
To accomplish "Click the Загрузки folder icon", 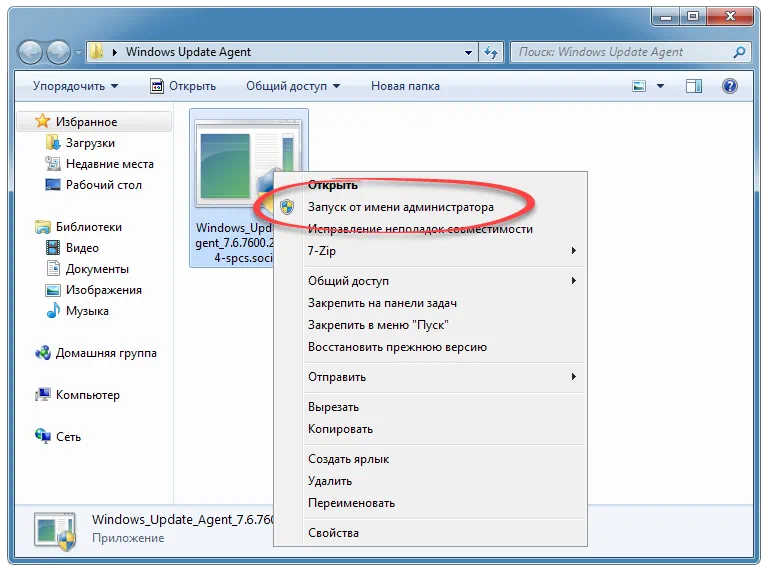I will tap(52, 143).
